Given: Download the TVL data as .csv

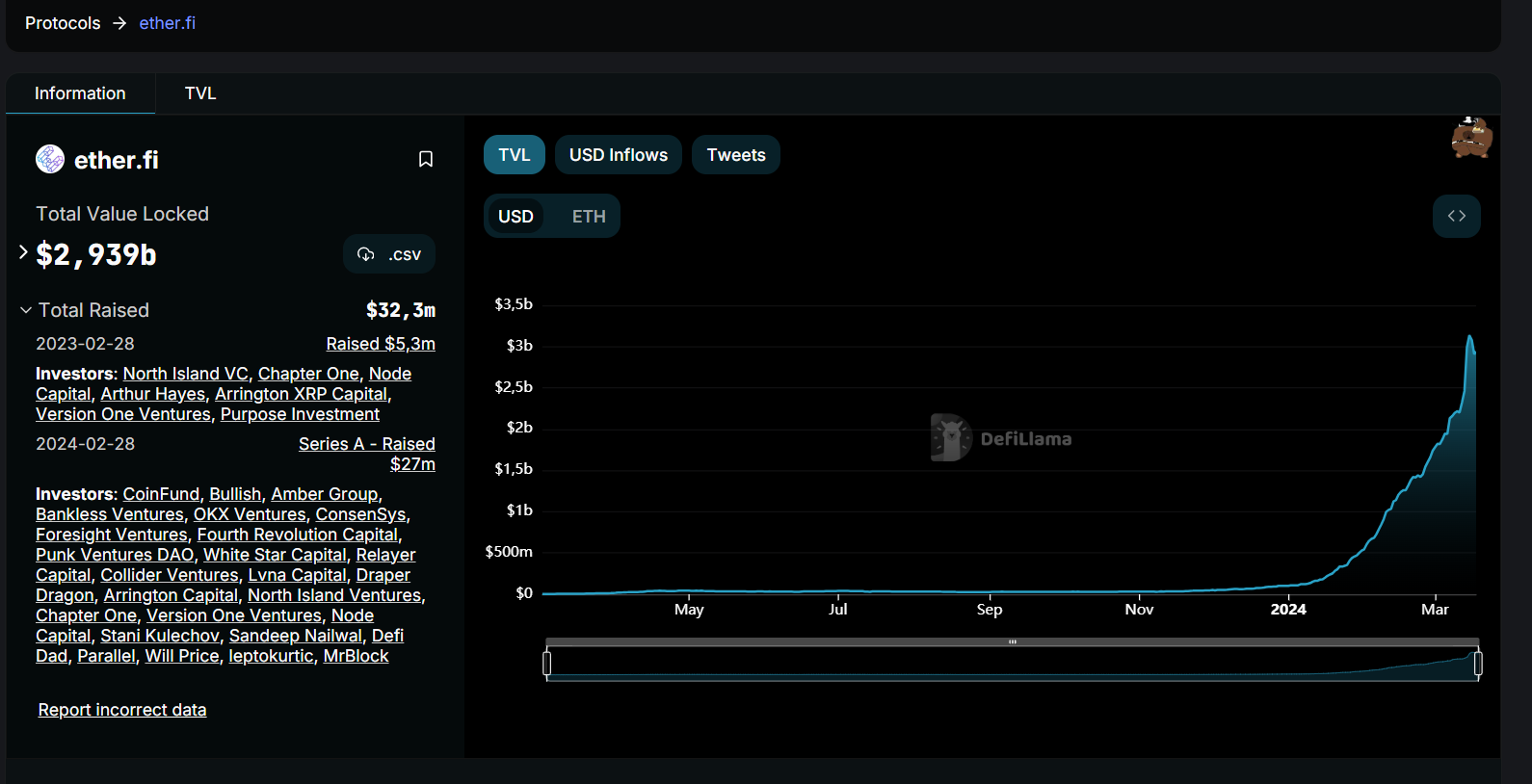Looking at the screenshot, I should [389, 254].
